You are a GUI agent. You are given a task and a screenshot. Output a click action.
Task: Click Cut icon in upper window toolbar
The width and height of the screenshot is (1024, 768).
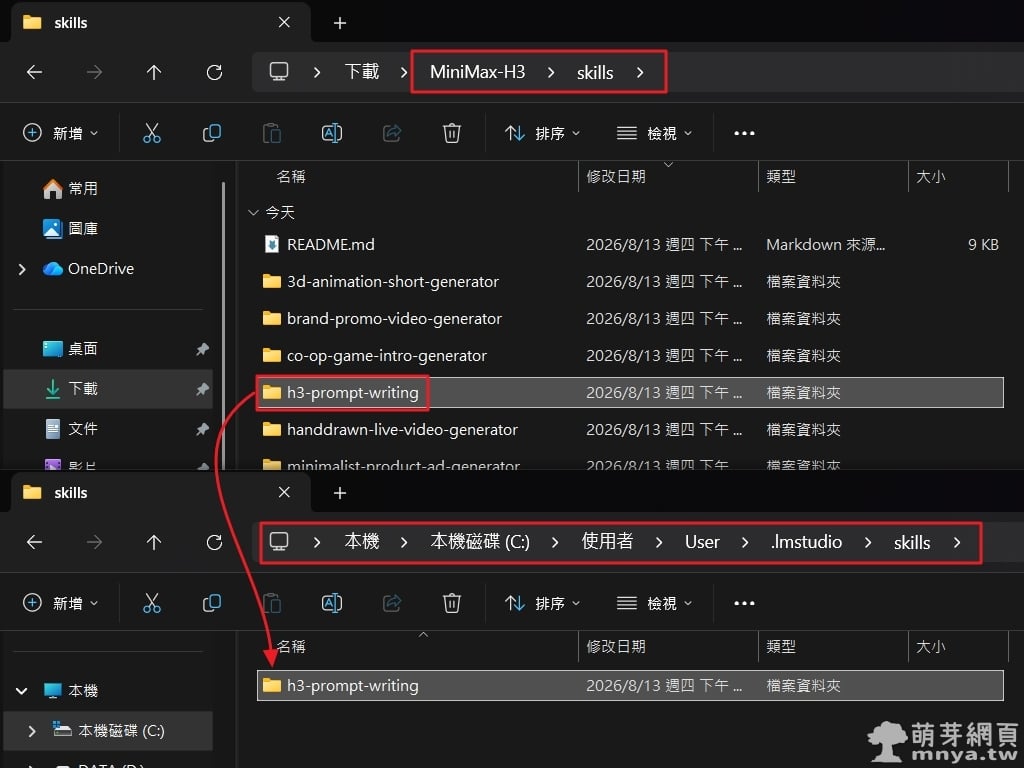click(152, 133)
